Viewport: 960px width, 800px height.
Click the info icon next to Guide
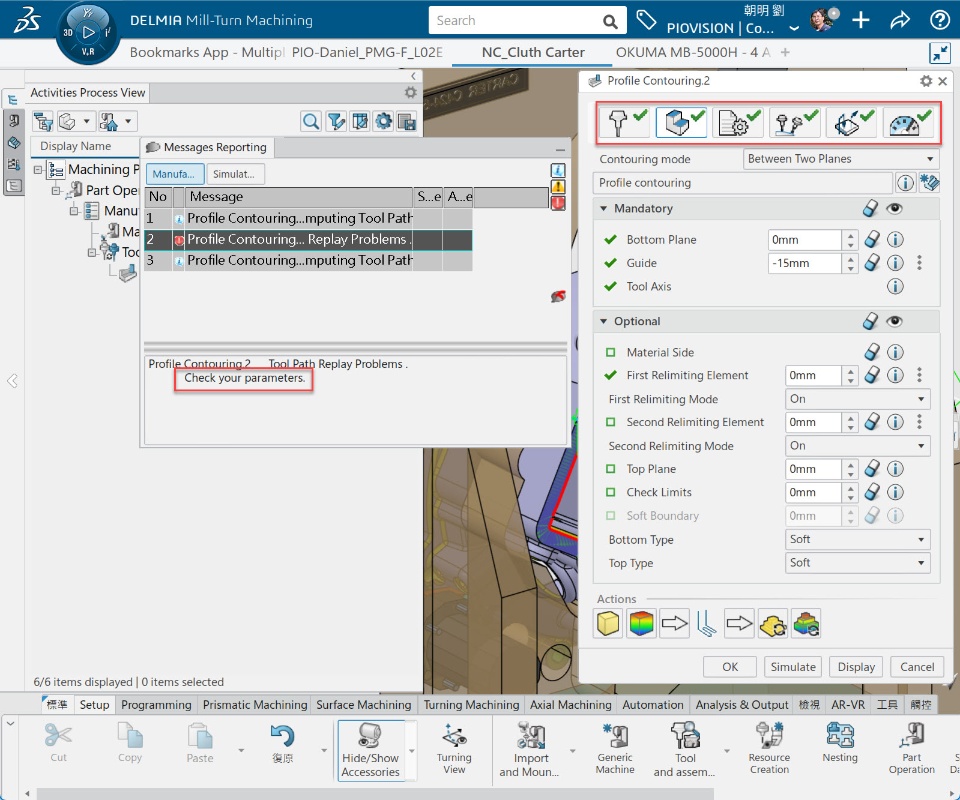[895, 263]
